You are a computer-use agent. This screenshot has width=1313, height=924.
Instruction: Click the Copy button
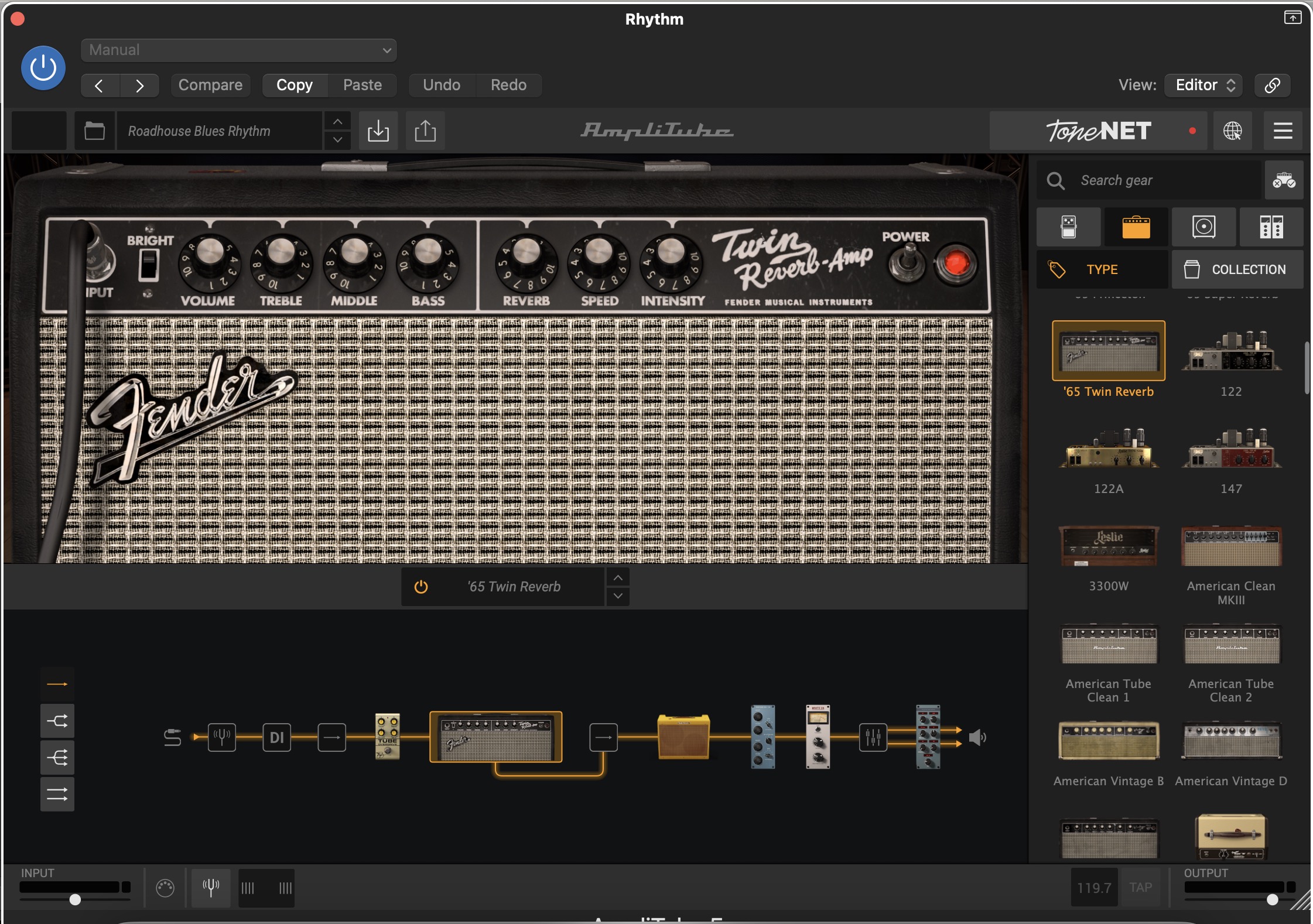pos(295,85)
